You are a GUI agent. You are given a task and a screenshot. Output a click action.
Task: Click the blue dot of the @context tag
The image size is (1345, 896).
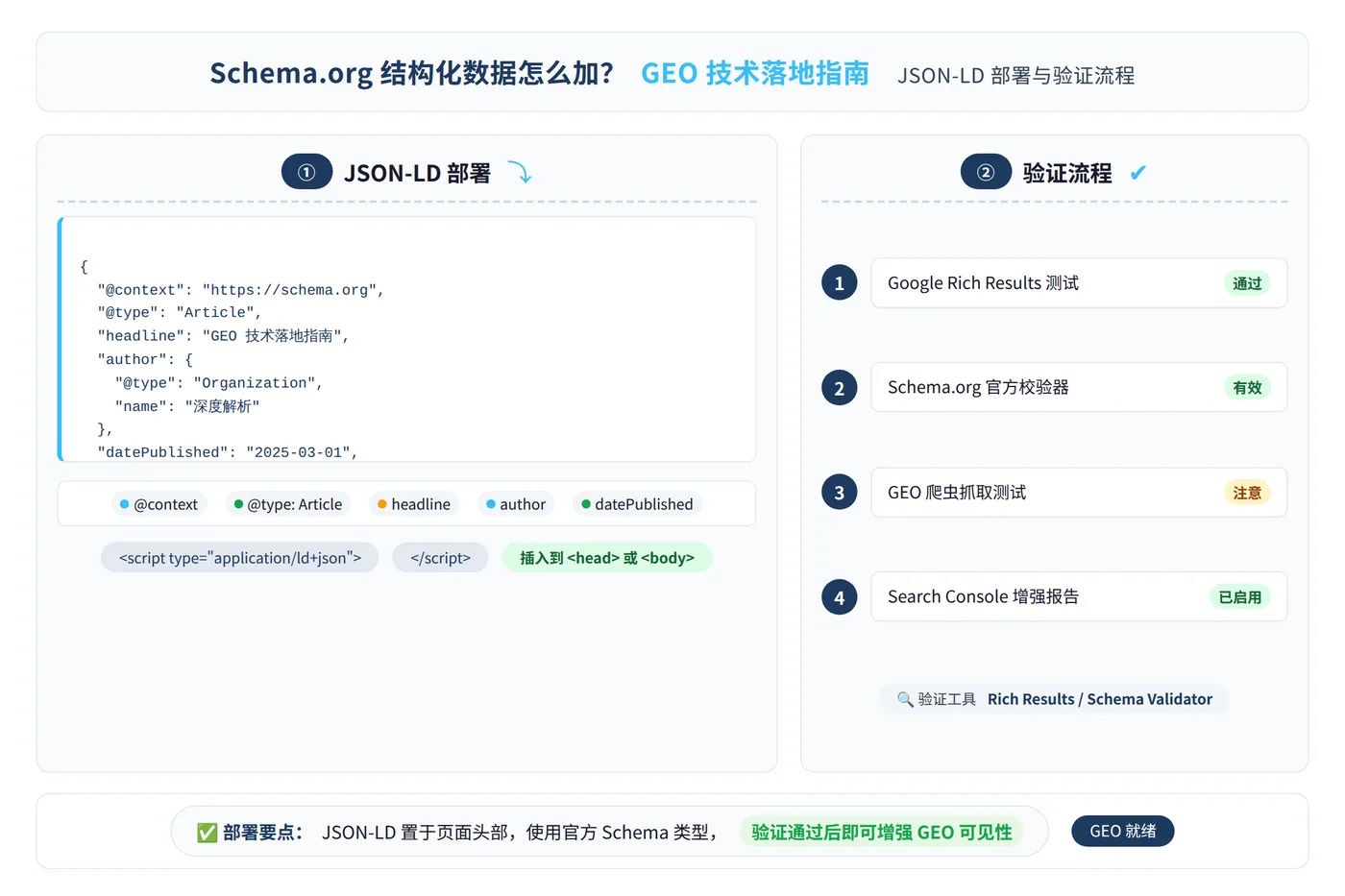tap(124, 504)
